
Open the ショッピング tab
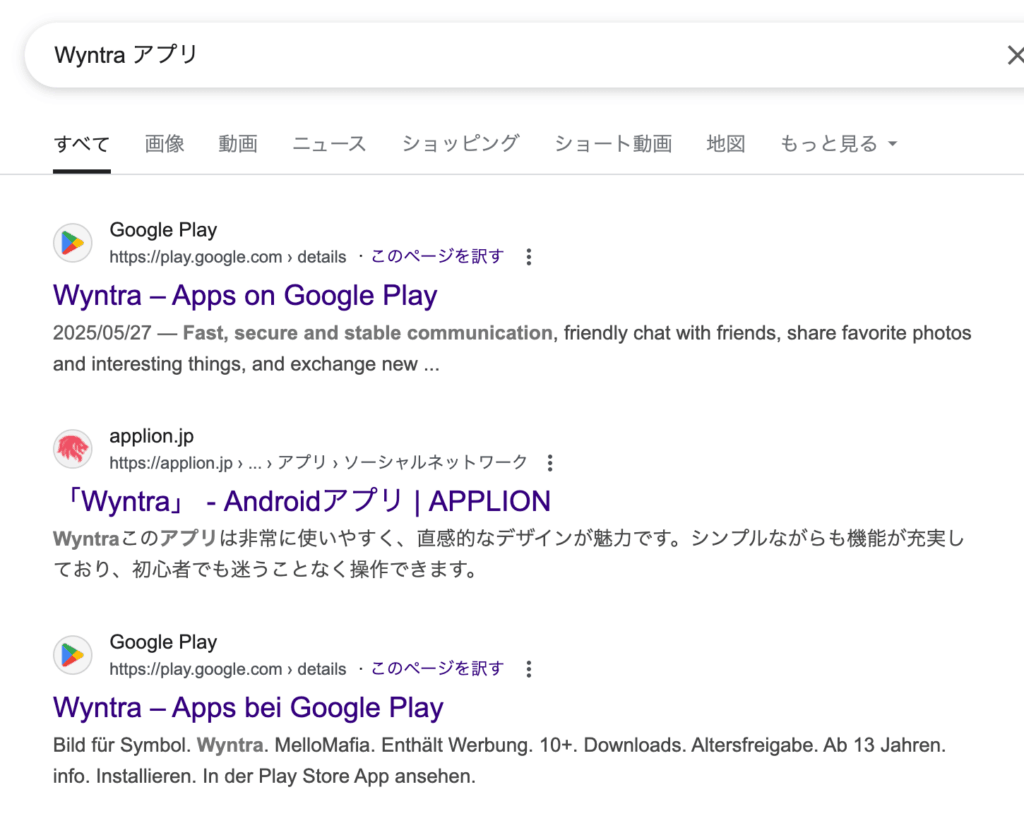460,144
